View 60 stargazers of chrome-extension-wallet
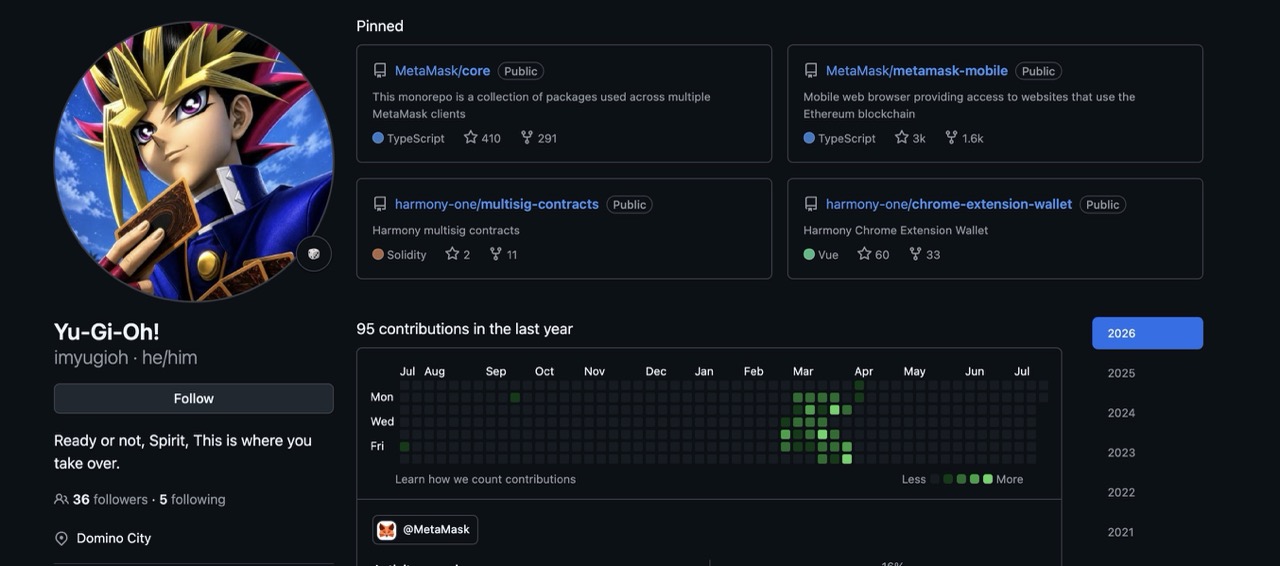This screenshot has width=1280, height=566. pos(873,254)
